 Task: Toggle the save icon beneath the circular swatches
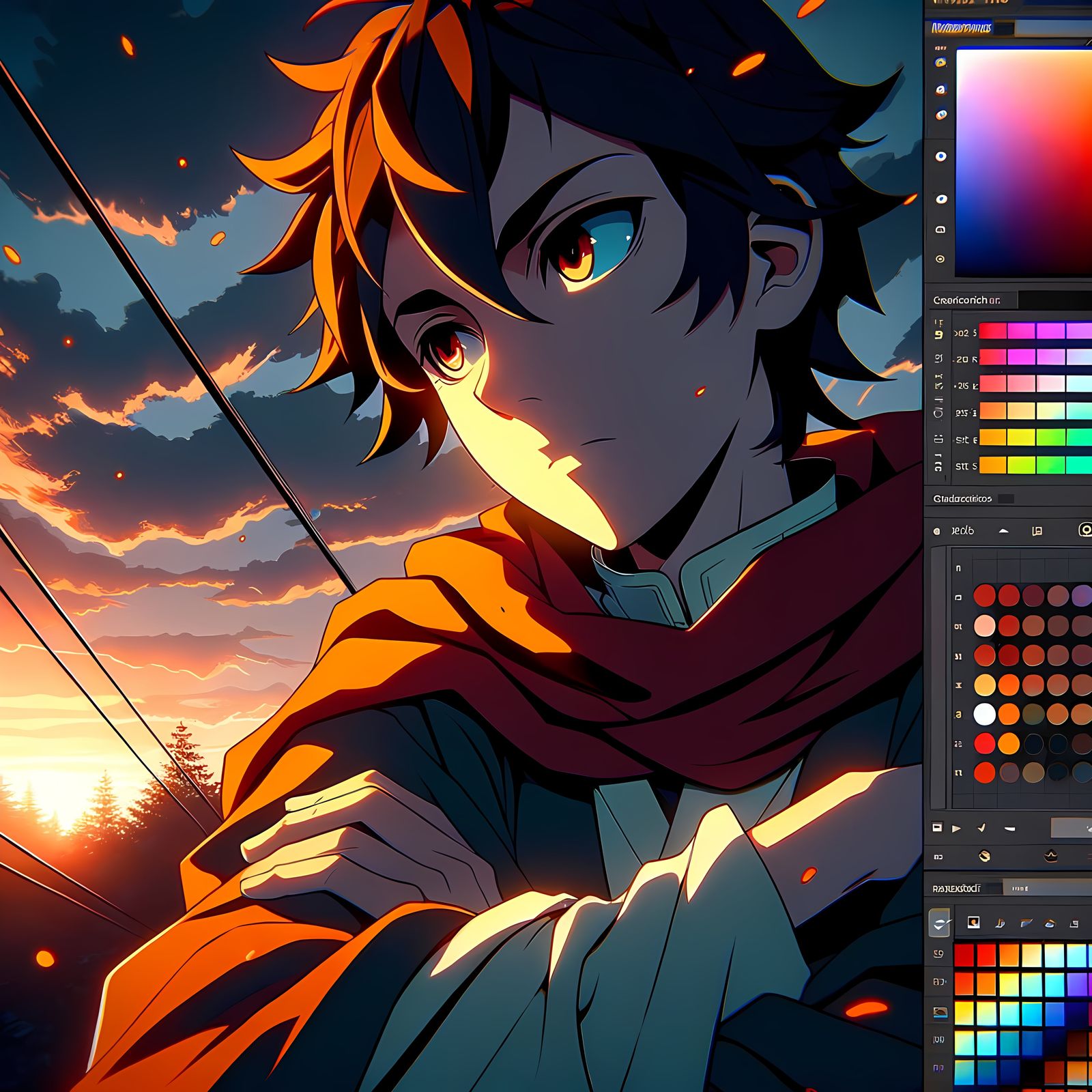coord(937,826)
